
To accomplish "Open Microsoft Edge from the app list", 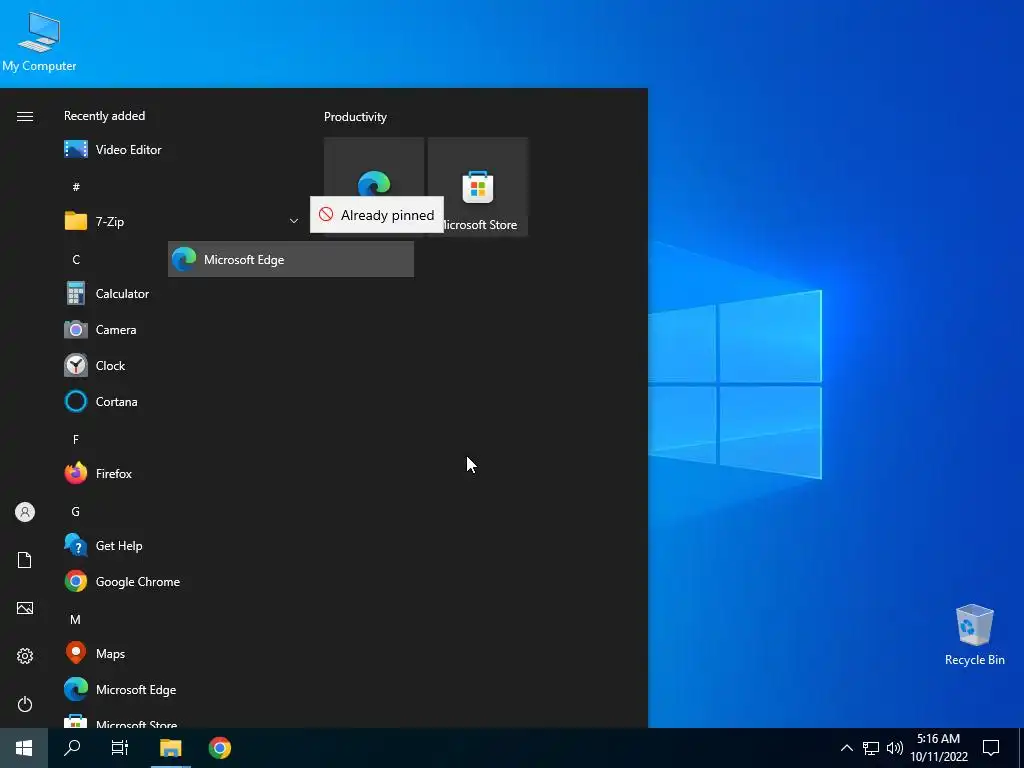I will click(182, 689).
